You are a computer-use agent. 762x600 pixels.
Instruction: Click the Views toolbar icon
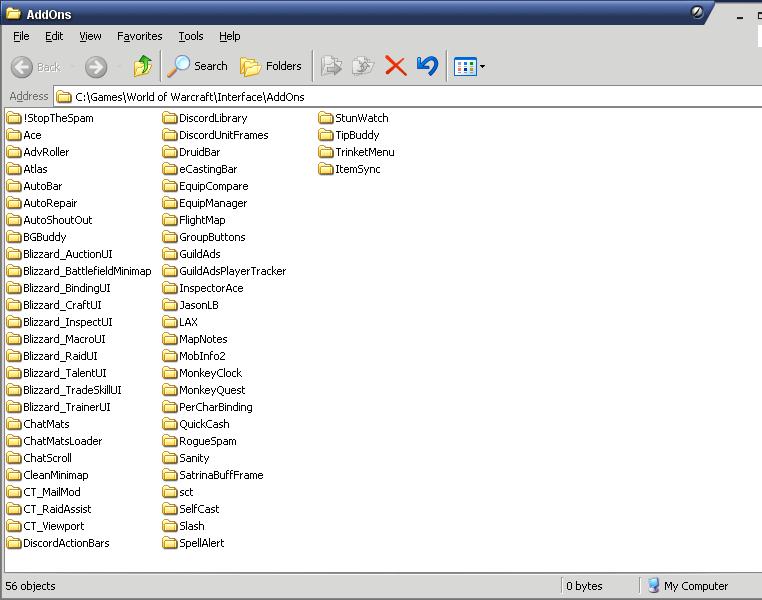click(465, 67)
